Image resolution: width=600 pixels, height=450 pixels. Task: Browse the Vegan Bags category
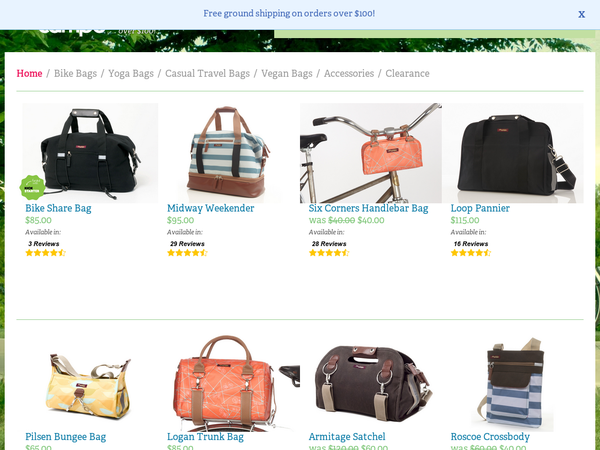287,73
